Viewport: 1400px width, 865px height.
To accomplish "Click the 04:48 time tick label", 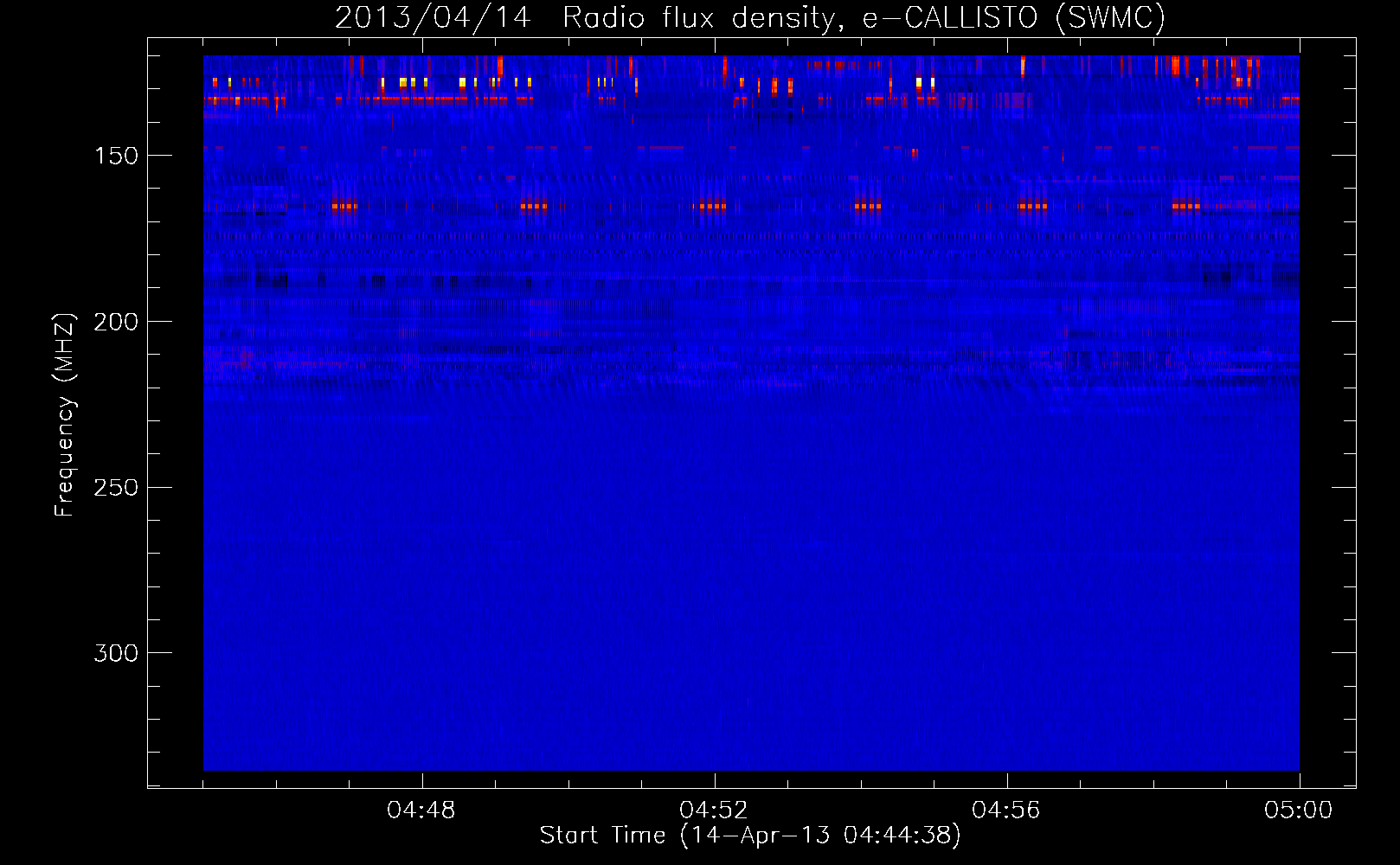I will 421,811.
